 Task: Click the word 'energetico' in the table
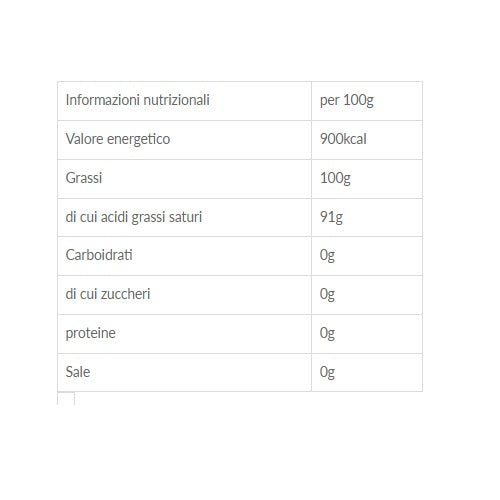tap(138, 140)
